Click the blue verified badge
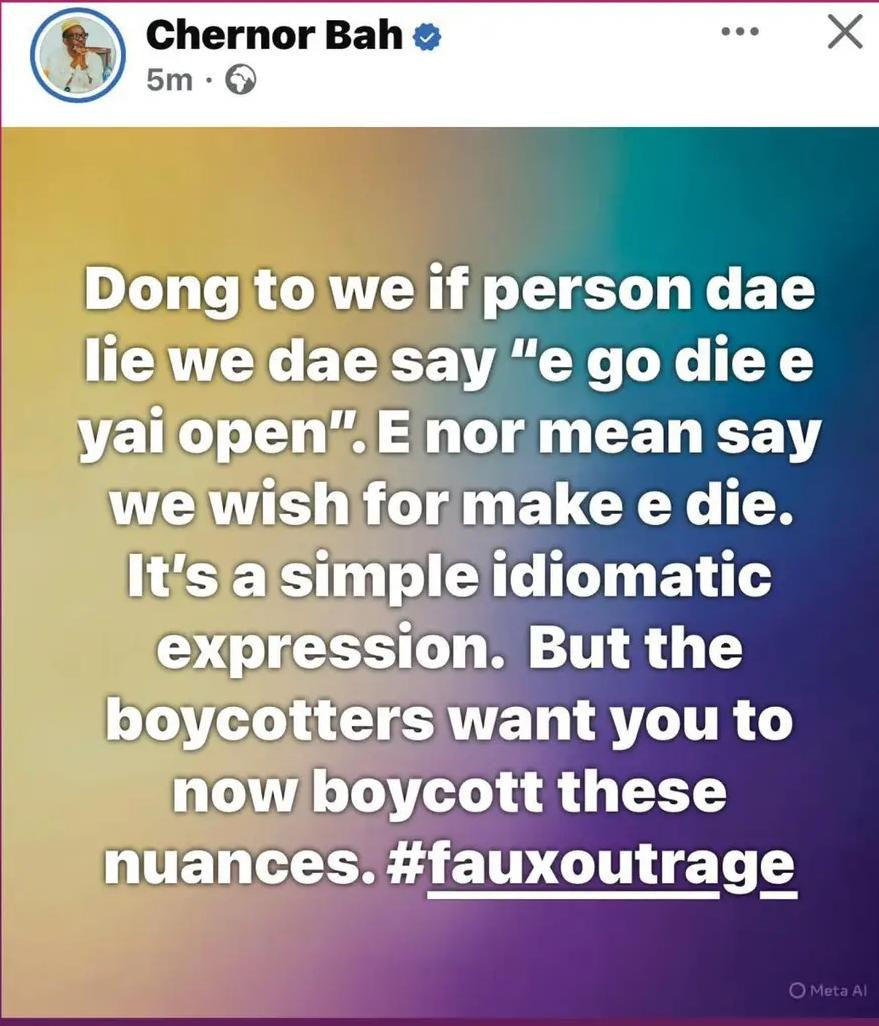Screen dimensions: 879x1026 (427, 38)
